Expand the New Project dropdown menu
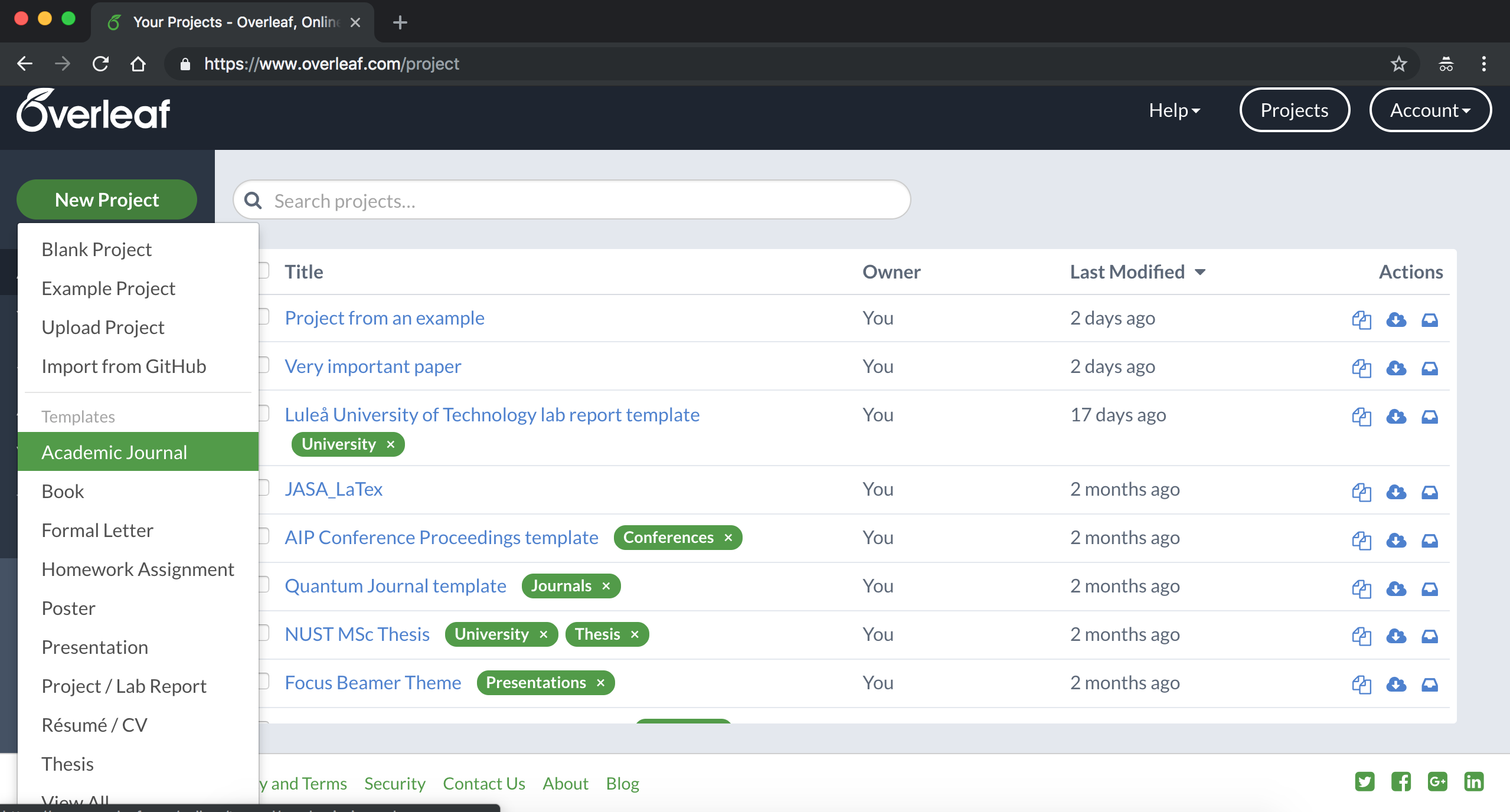 [x=107, y=198]
